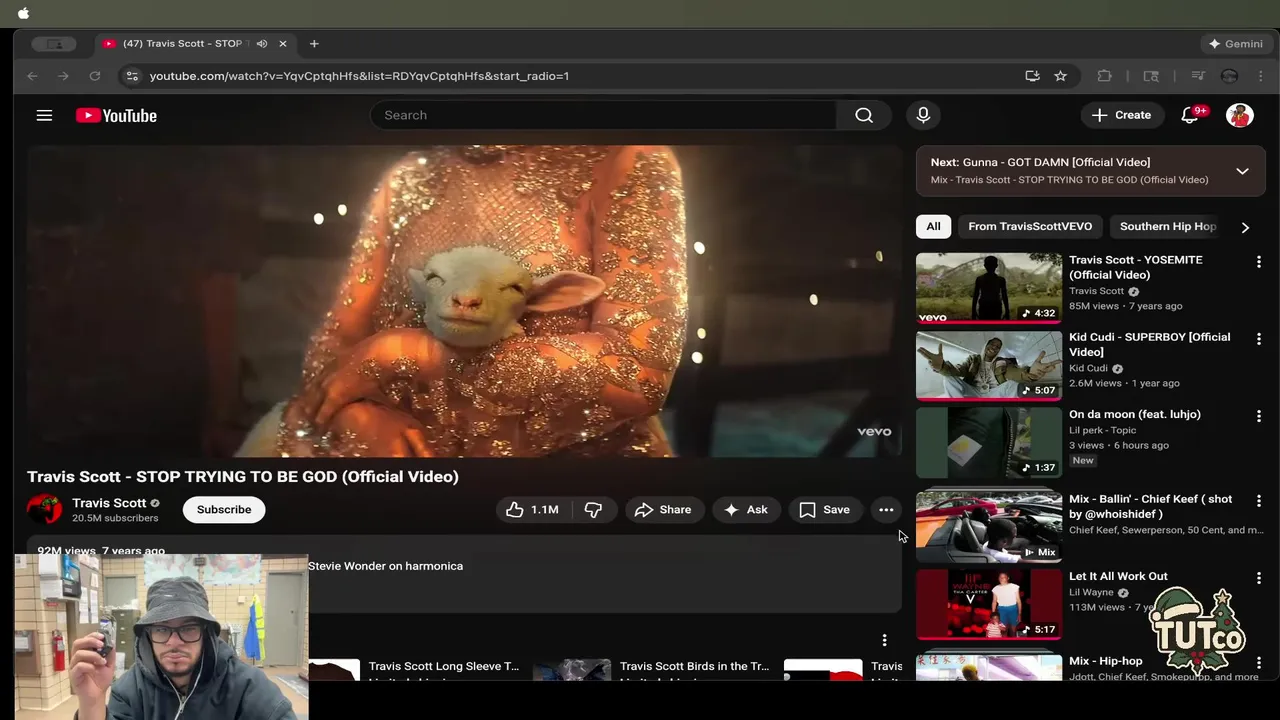Select Southern Hip Hop chip
The height and width of the screenshot is (720, 1280).
pos(1167,227)
